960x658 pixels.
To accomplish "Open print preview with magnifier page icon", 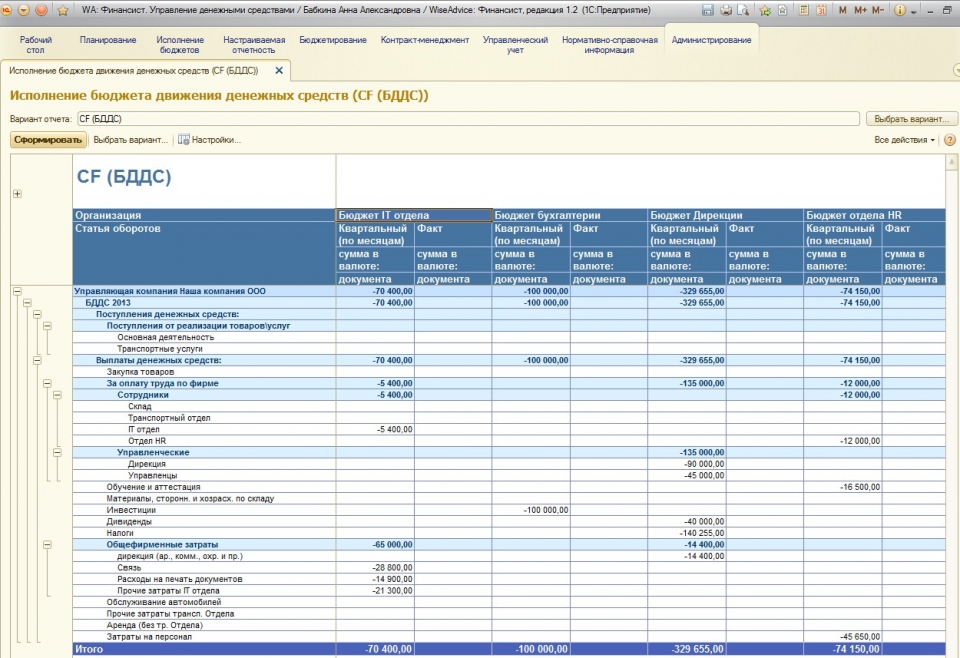I will [x=745, y=10].
